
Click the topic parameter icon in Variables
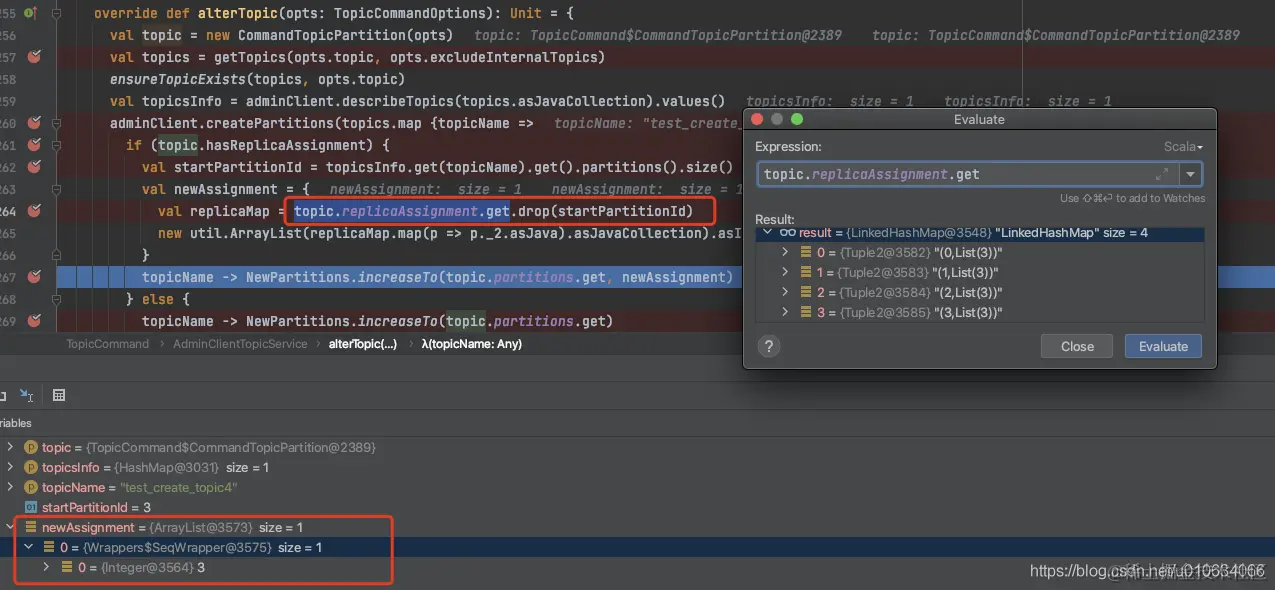tap(30, 447)
